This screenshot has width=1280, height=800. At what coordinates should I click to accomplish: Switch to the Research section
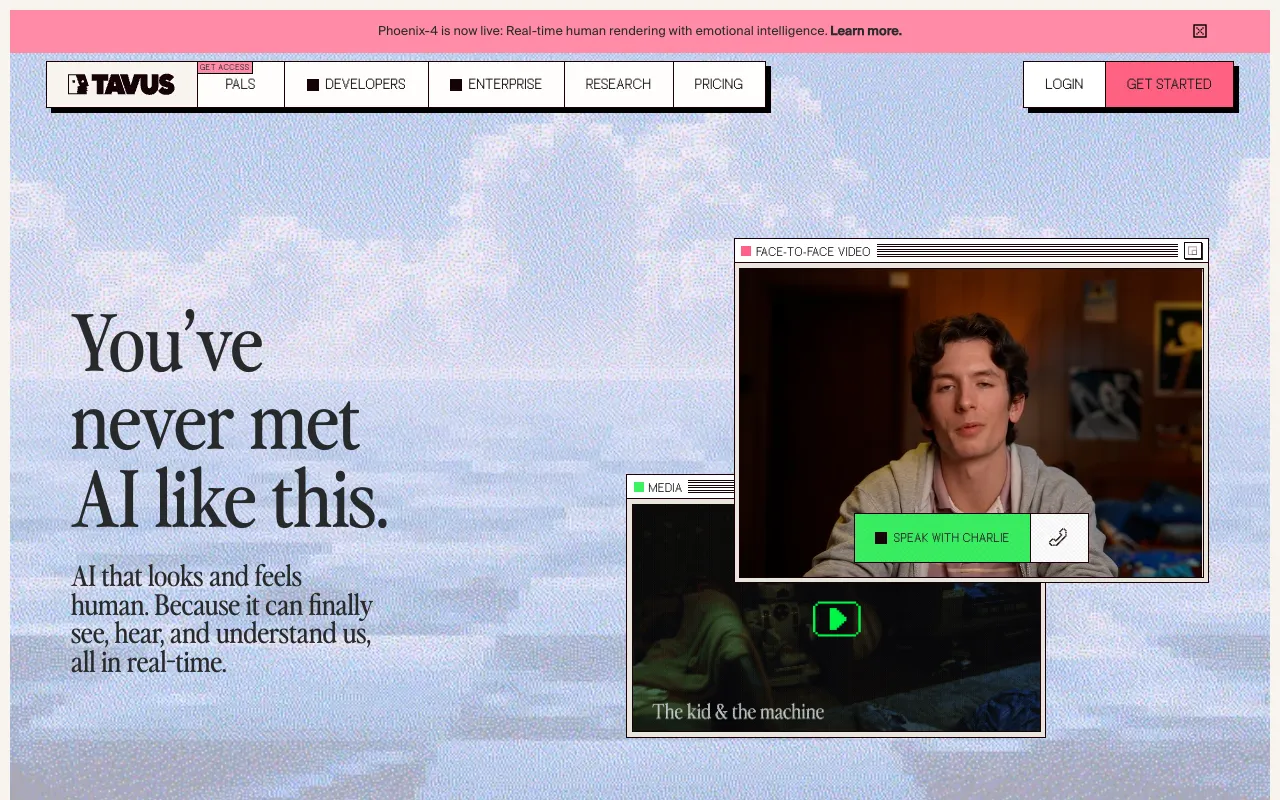[x=618, y=84]
